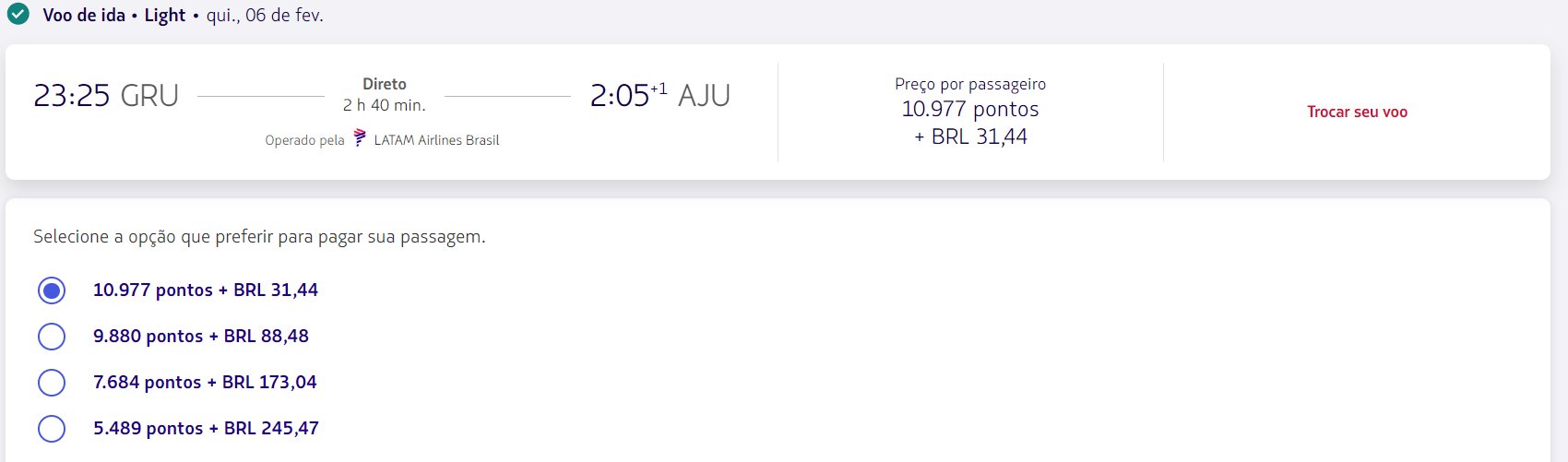Click the LATAM Airlines logo icon

coord(360,139)
